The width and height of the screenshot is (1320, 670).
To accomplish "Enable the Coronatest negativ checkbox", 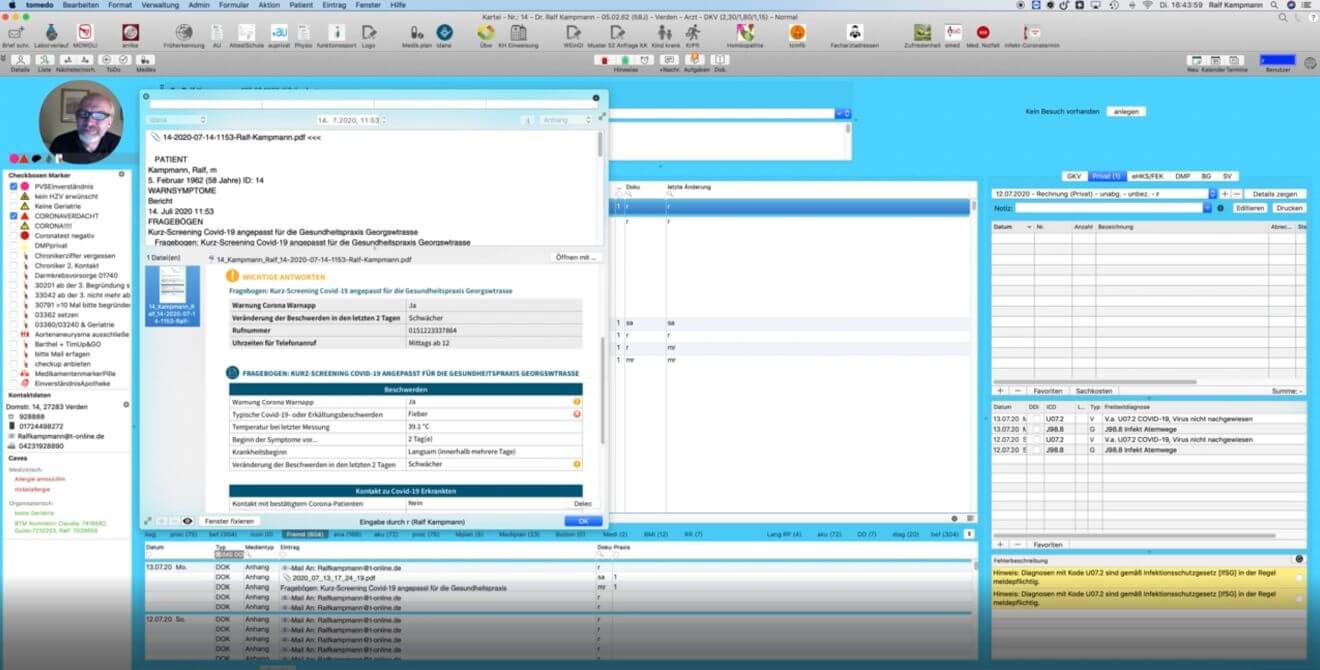I will [x=14, y=235].
